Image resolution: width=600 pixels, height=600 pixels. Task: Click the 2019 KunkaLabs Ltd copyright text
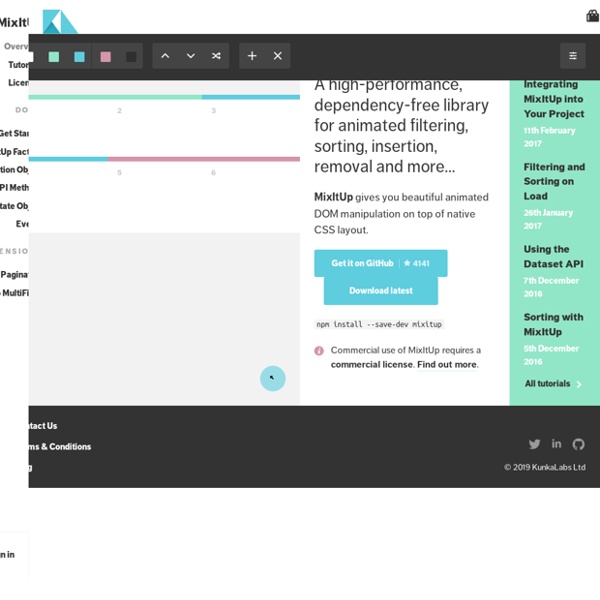point(545,467)
